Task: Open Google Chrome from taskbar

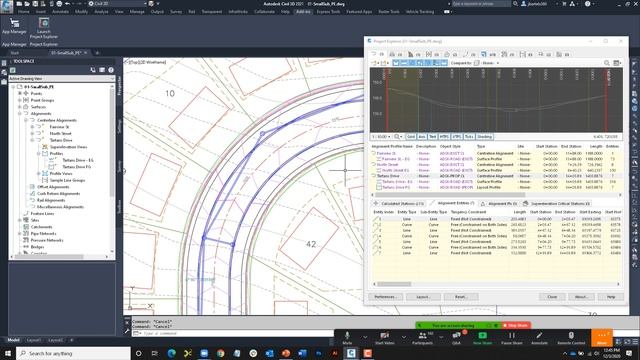Action: [220, 353]
